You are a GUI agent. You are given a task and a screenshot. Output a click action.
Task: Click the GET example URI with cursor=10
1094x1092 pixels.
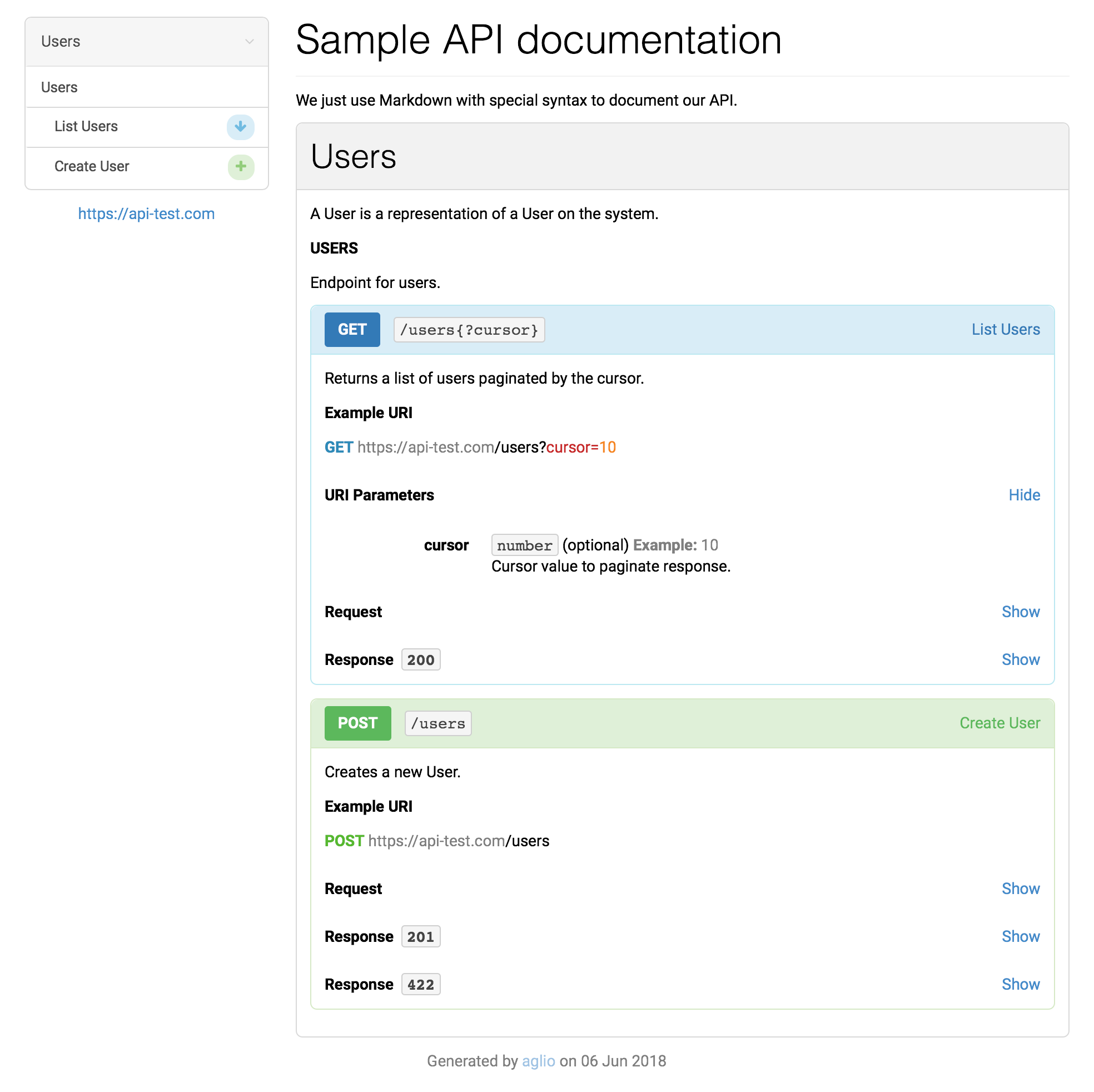(470, 448)
